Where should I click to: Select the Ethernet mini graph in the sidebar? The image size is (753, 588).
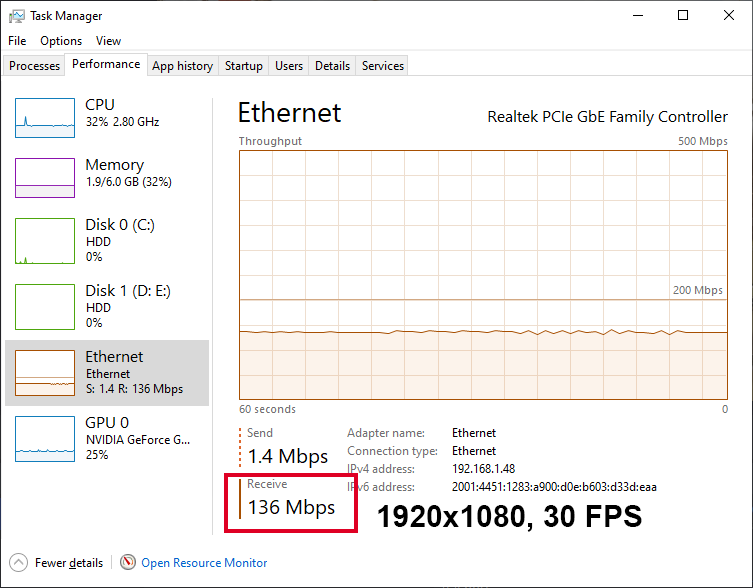point(45,373)
